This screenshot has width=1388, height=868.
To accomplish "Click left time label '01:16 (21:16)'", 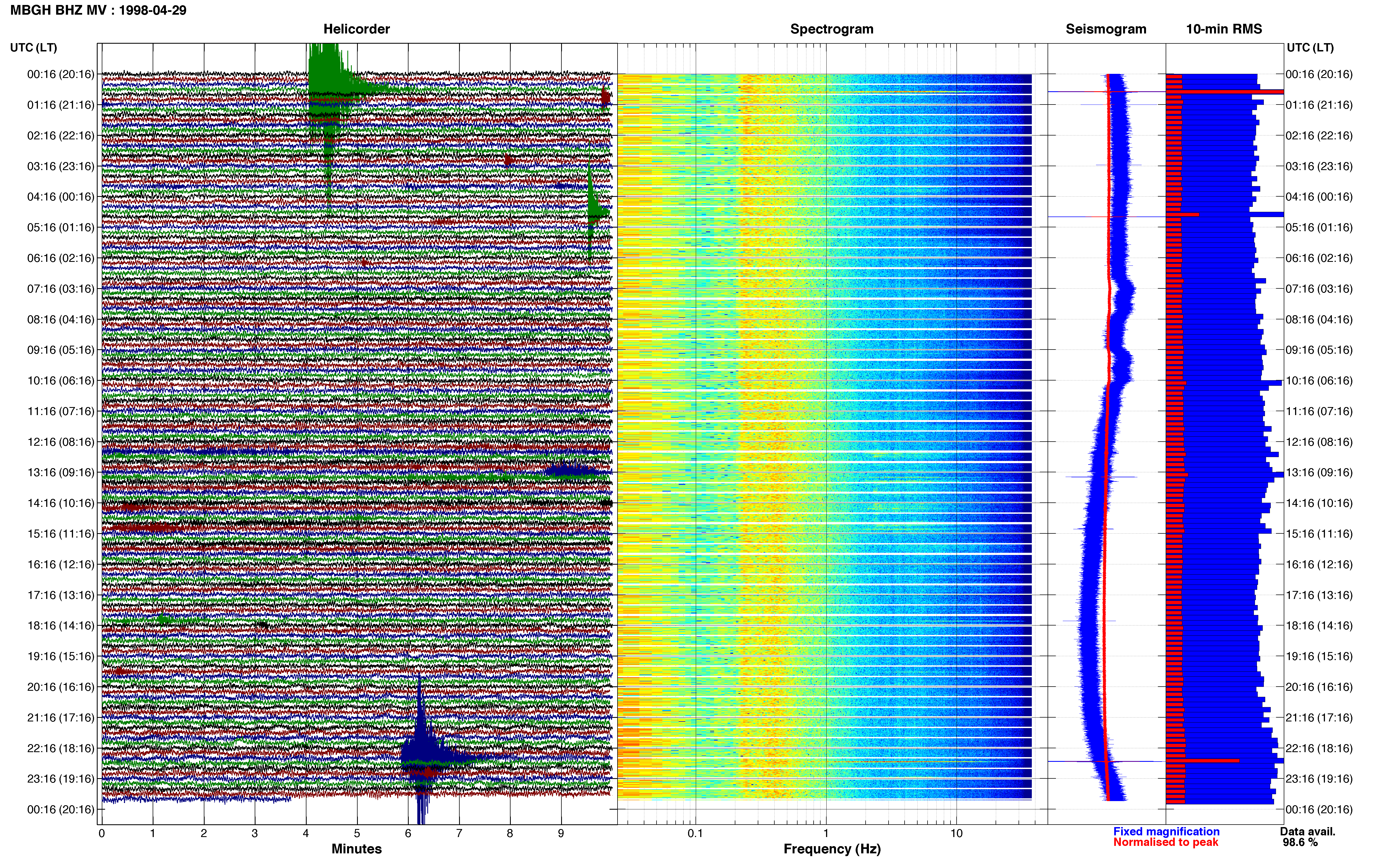I will [x=61, y=105].
